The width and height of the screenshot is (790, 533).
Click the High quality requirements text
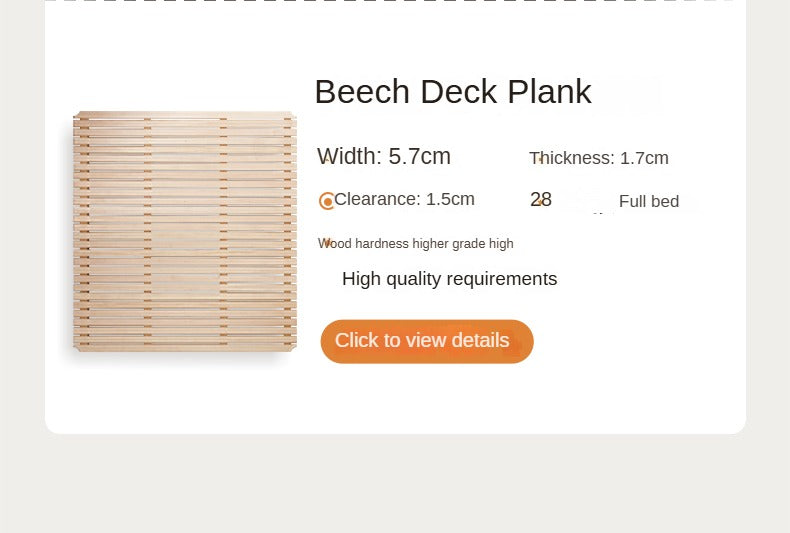tap(449, 279)
